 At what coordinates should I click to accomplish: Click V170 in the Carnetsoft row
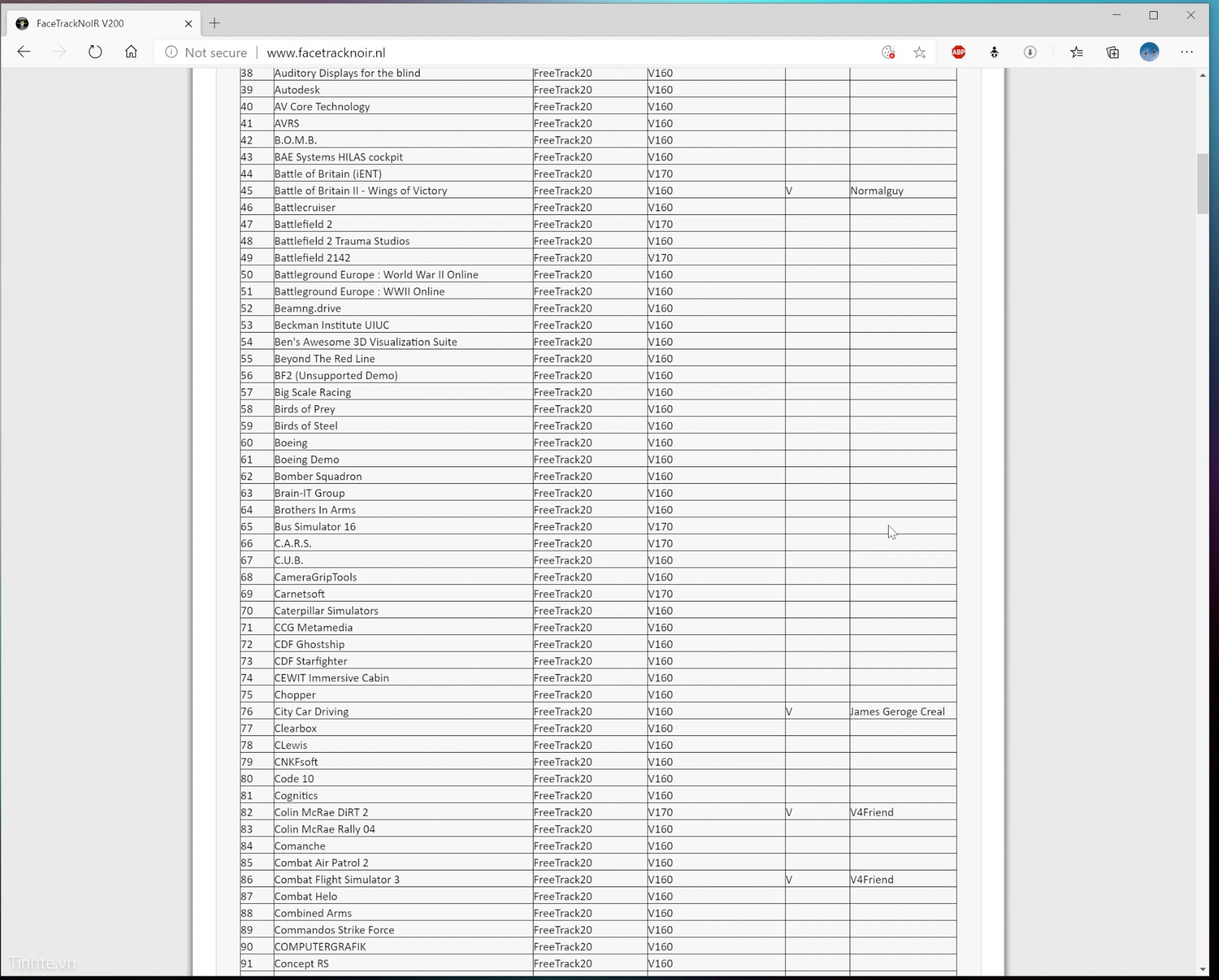point(660,594)
